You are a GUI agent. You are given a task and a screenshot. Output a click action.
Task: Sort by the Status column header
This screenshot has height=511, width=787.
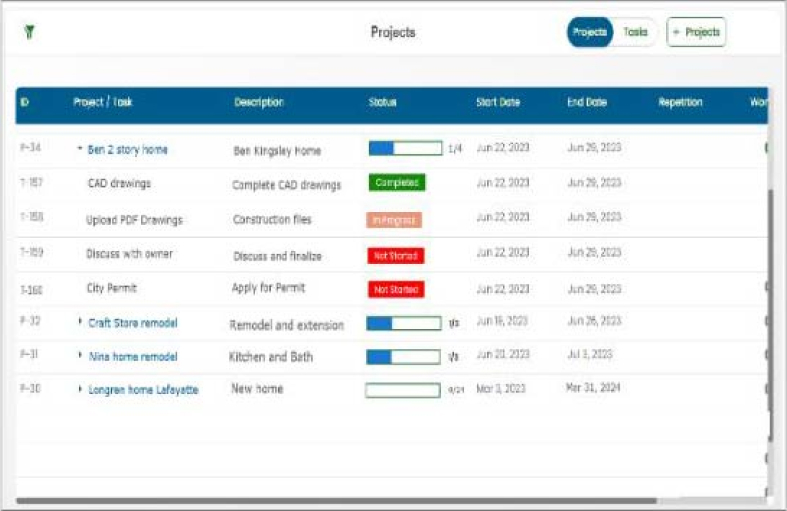click(x=383, y=102)
